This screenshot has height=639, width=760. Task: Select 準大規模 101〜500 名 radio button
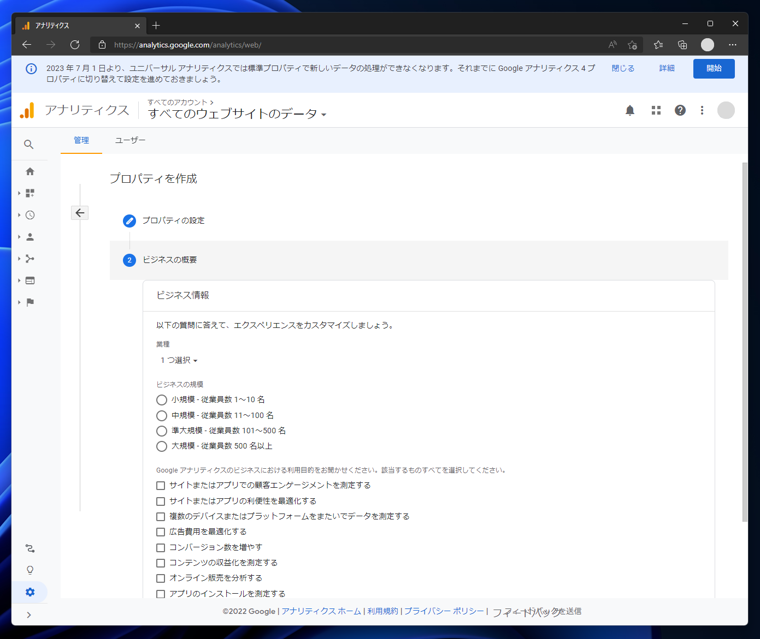(161, 431)
